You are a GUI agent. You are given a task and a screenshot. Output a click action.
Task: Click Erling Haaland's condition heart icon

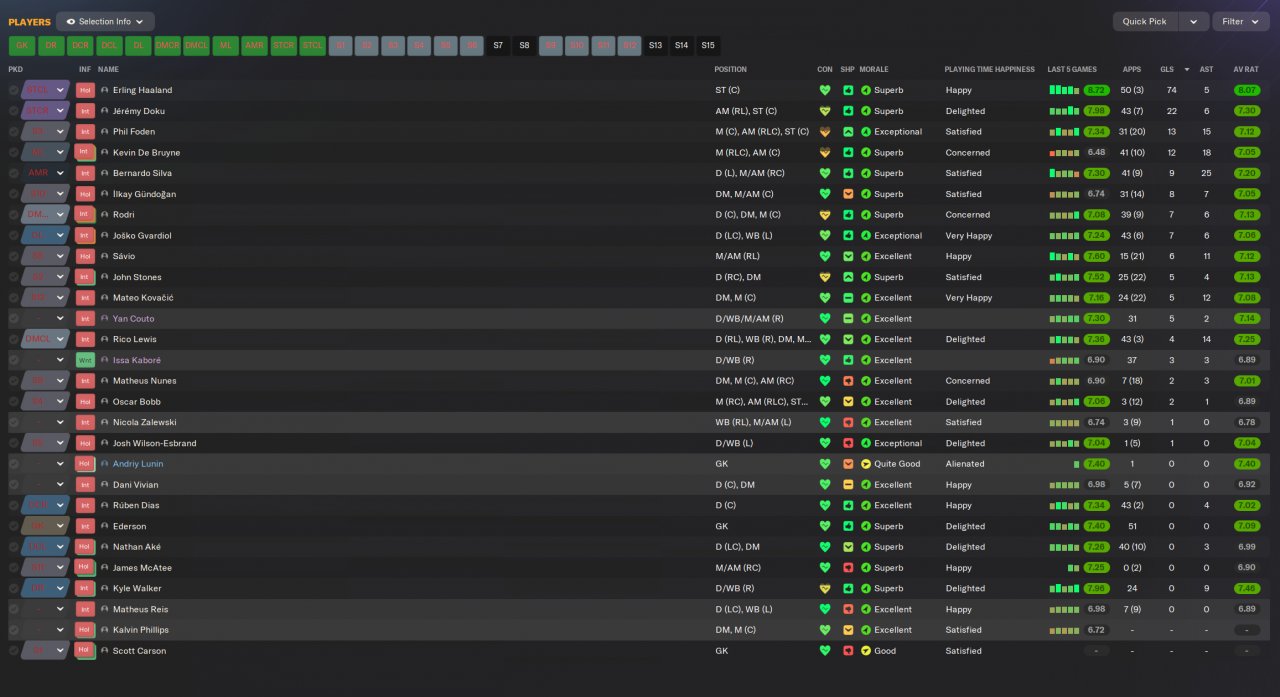(825, 90)
